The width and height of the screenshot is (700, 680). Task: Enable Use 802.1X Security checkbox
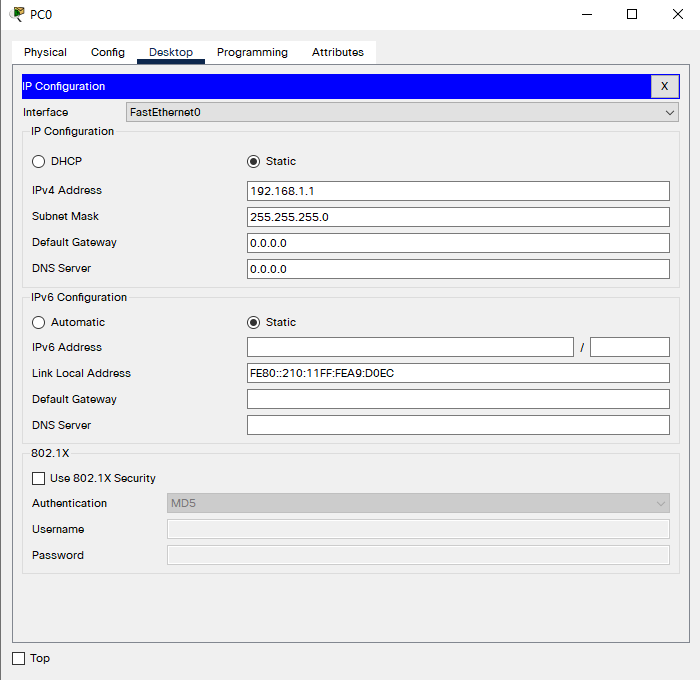(x=40, y=478)
